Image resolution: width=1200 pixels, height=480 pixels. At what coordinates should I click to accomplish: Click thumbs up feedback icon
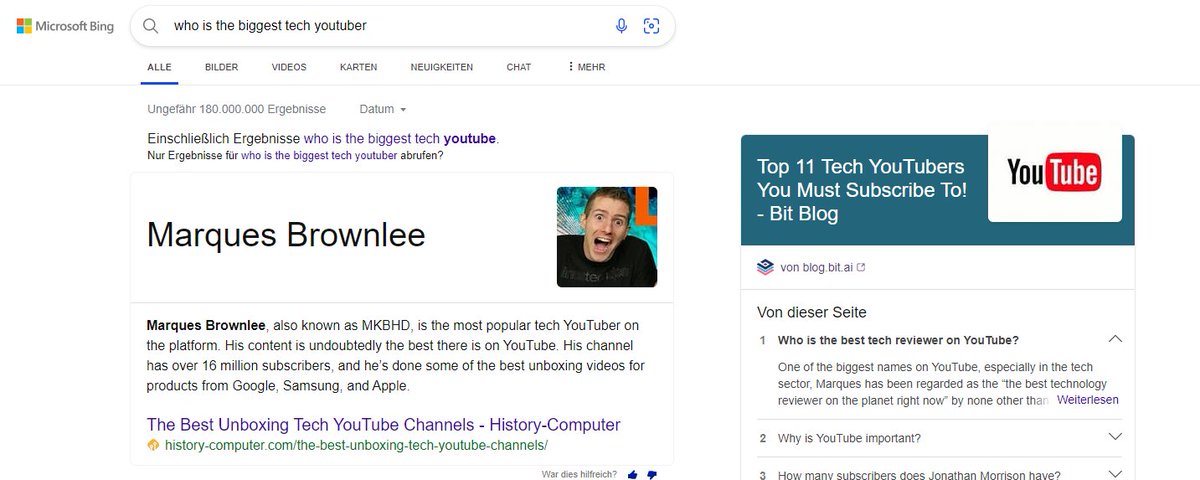click(x=632, y=474)
